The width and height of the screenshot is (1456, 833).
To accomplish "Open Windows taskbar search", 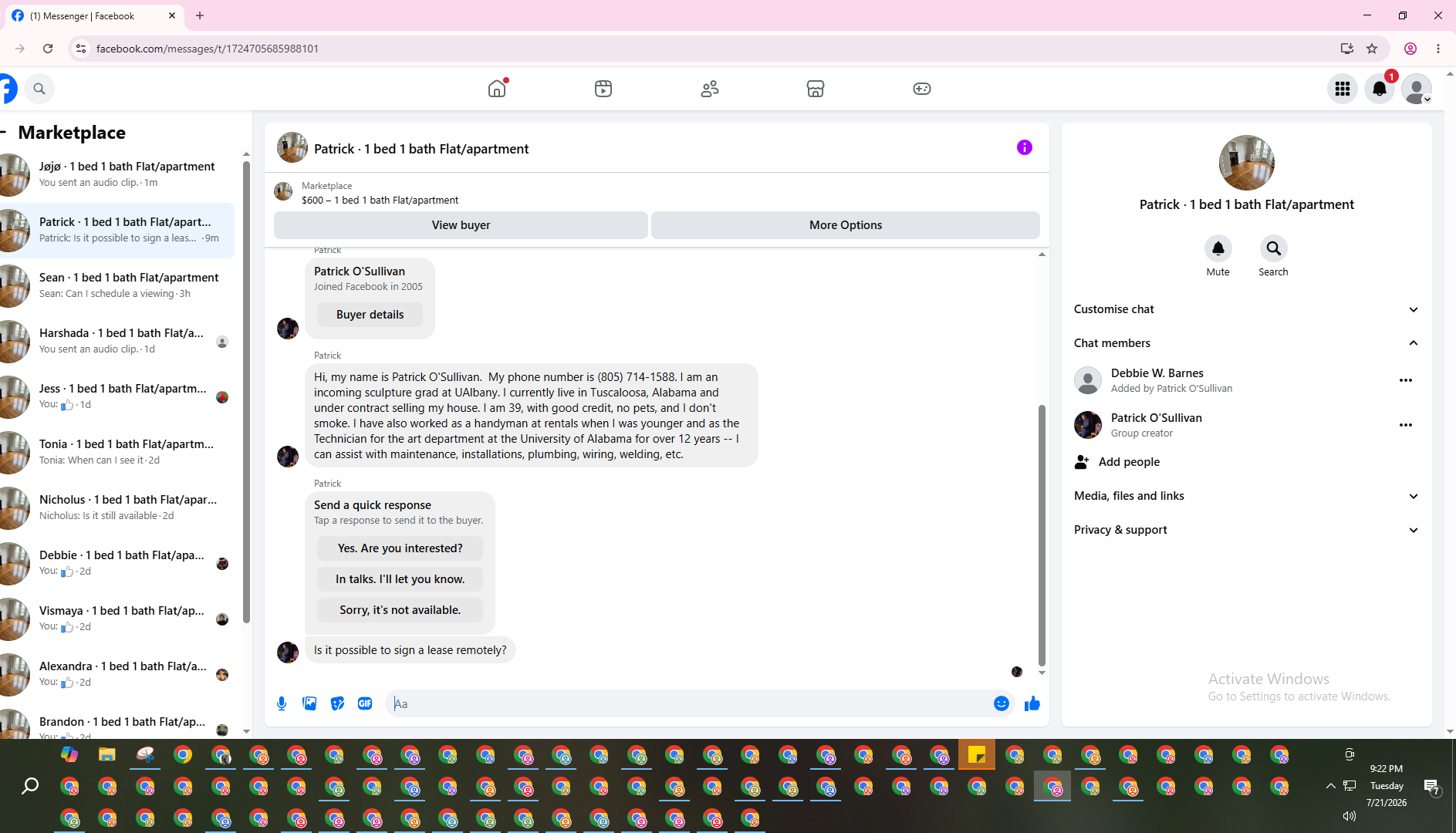I will tap(30, 786).
